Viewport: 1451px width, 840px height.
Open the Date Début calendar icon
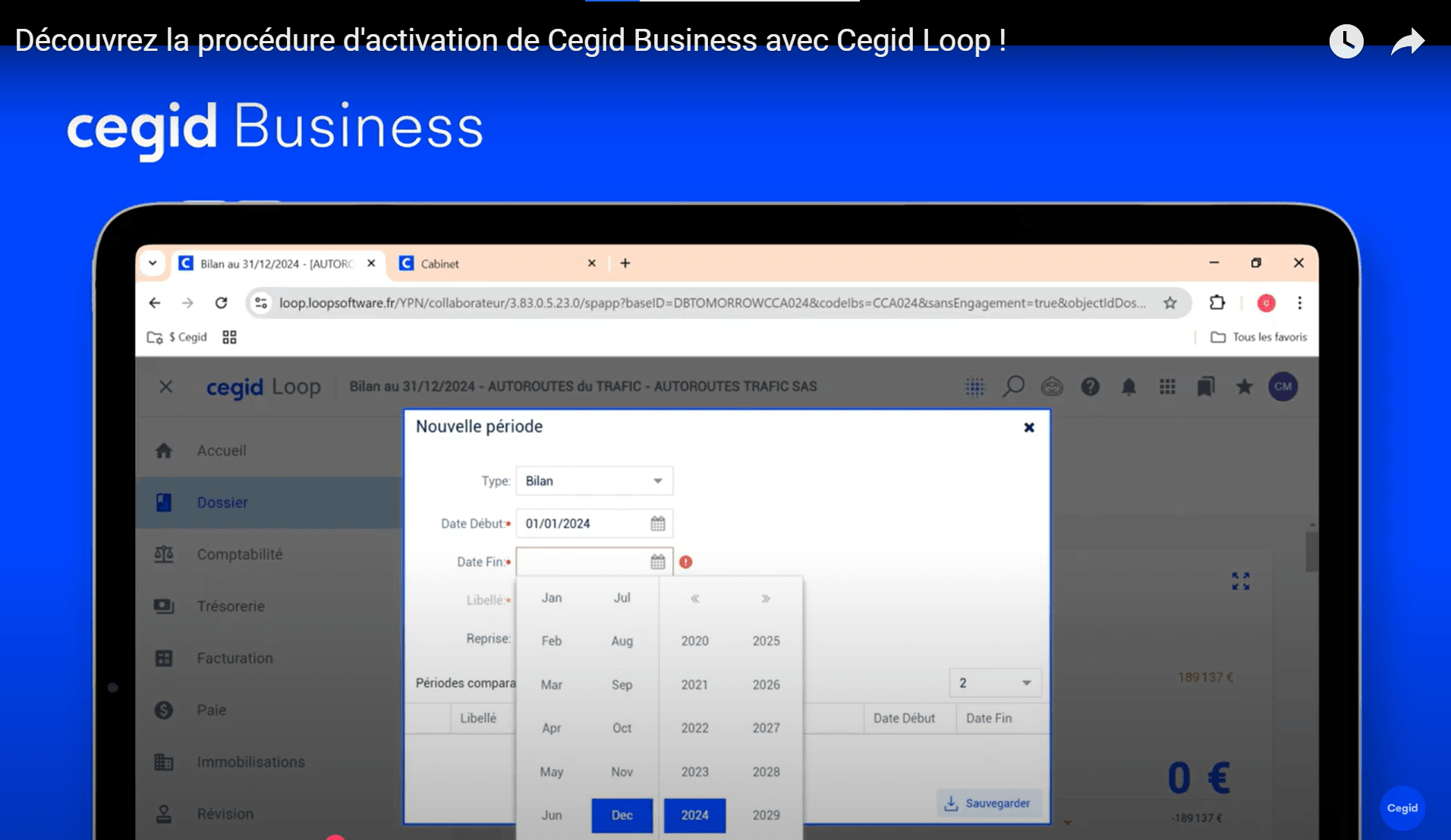(658, 524)
